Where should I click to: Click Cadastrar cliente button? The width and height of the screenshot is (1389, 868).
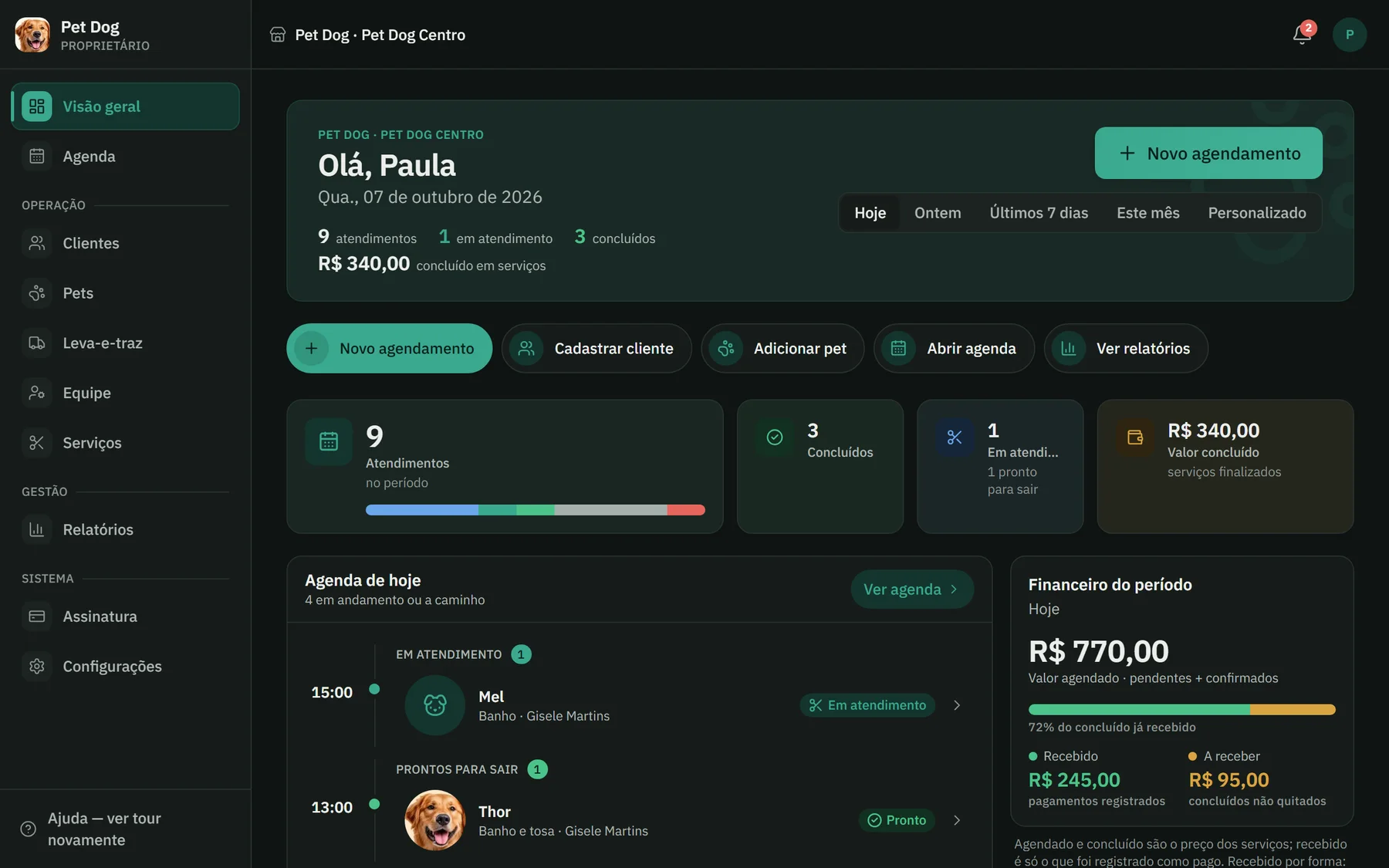click(x=596, y=349)
